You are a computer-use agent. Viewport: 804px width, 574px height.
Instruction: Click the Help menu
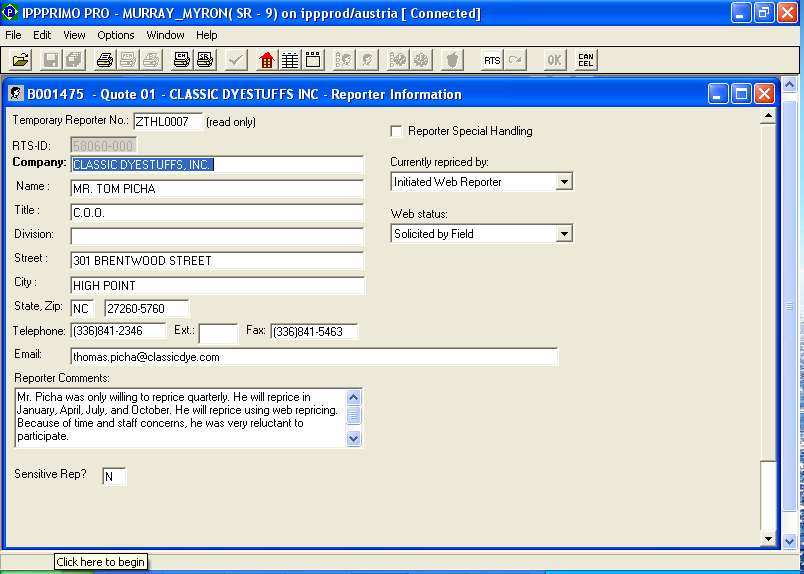pos(206,35)
